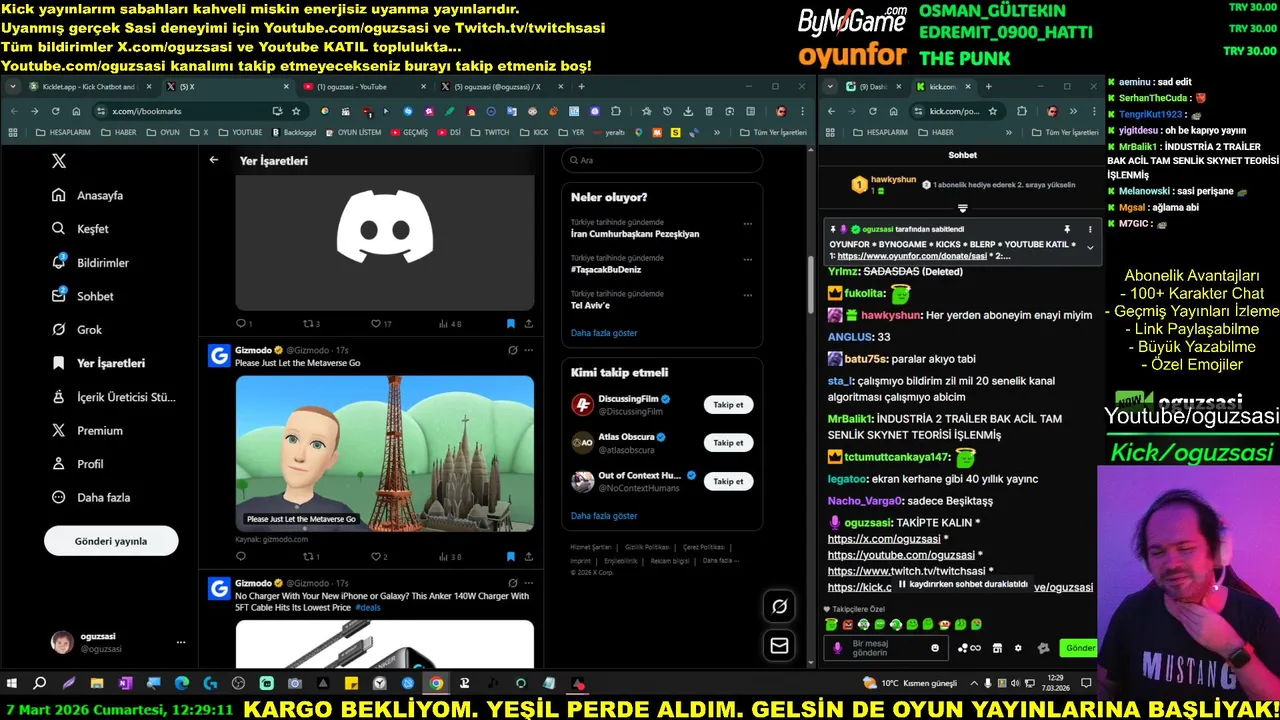Share the Discord post
The image size is (1280, 720).
coord(528,324)
